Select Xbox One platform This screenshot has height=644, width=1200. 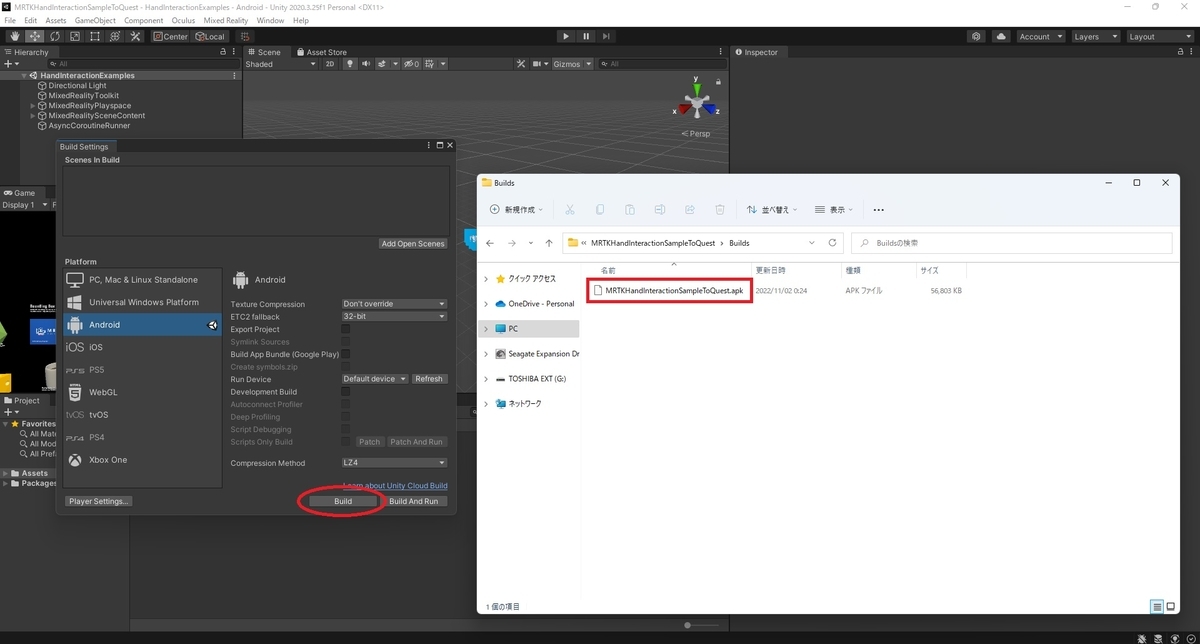click(143, 460)
